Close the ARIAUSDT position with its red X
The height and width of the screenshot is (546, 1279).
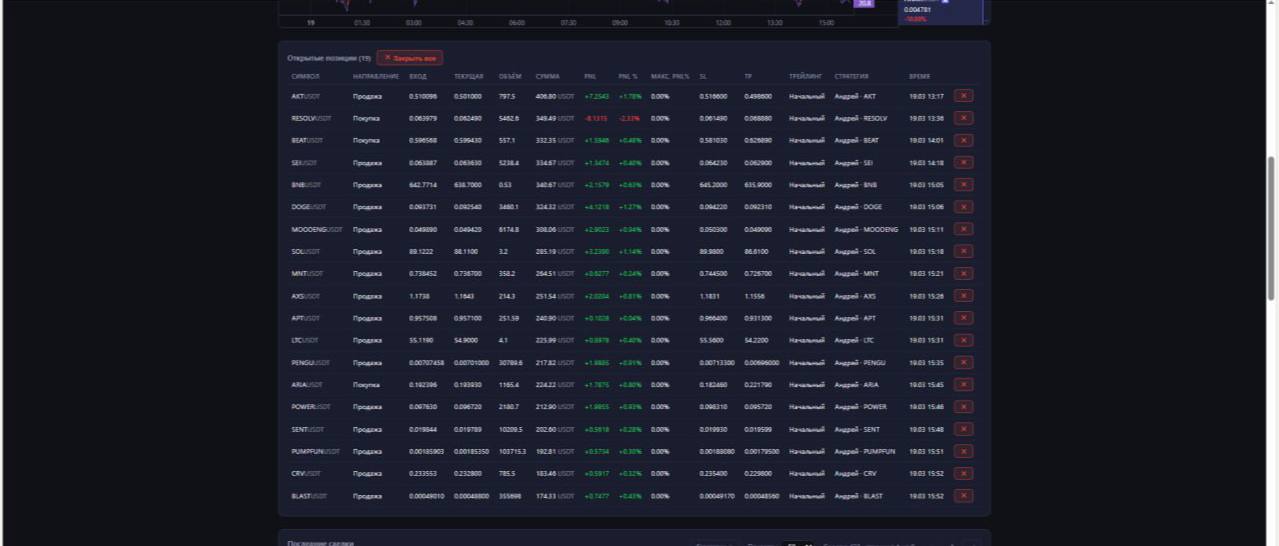(963, 384)
